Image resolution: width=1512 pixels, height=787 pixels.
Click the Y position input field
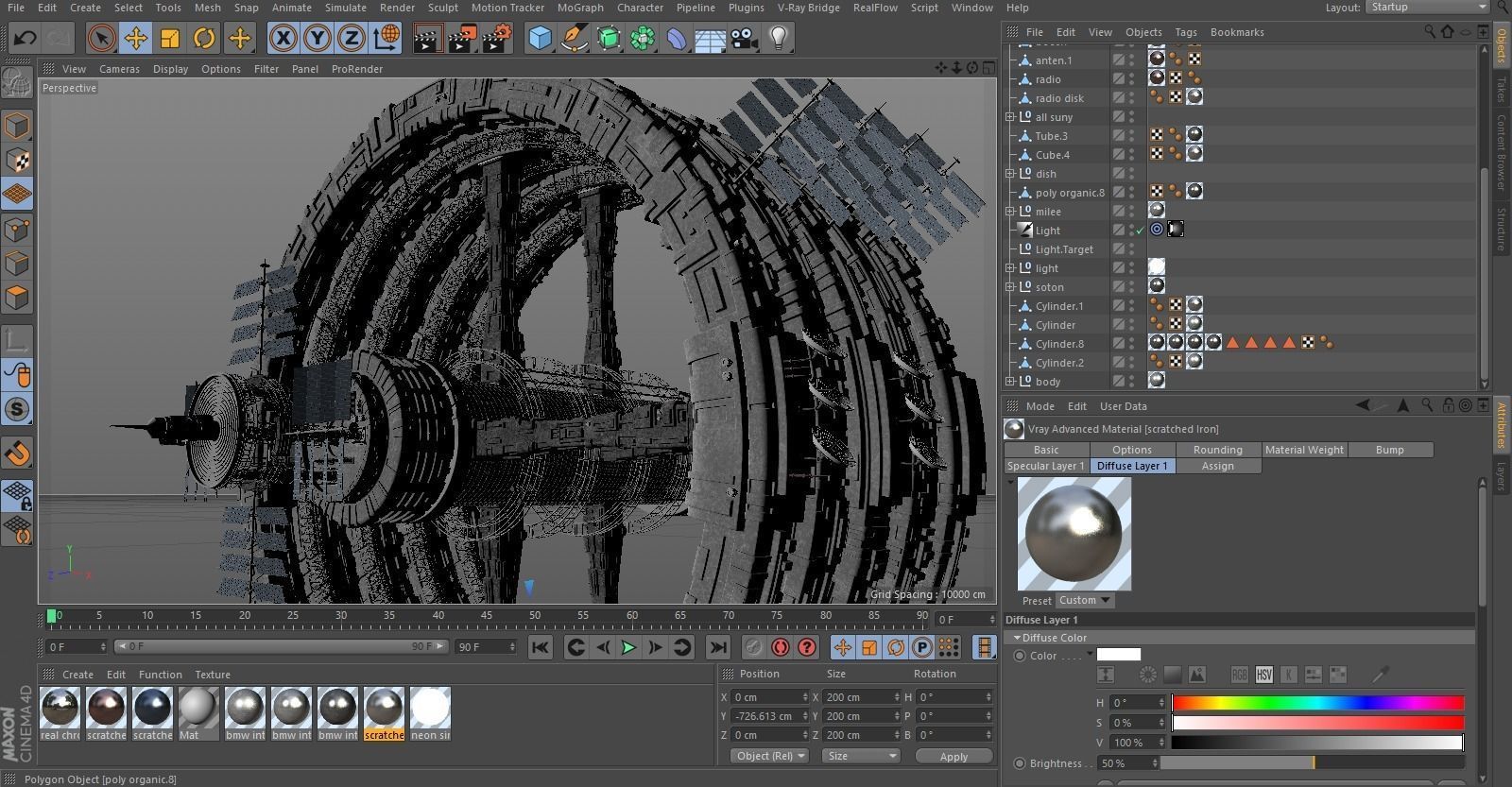coord(770,716)
